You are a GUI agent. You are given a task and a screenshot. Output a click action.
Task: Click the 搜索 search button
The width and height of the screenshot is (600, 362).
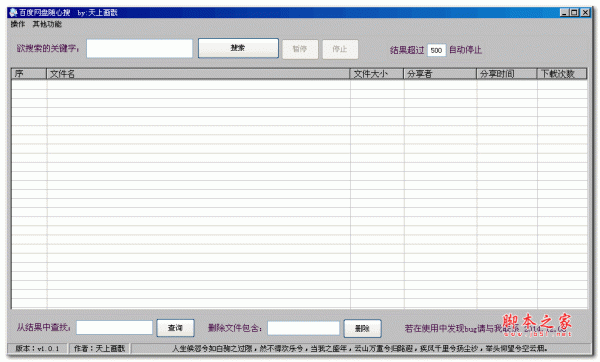tap(238, 48)
